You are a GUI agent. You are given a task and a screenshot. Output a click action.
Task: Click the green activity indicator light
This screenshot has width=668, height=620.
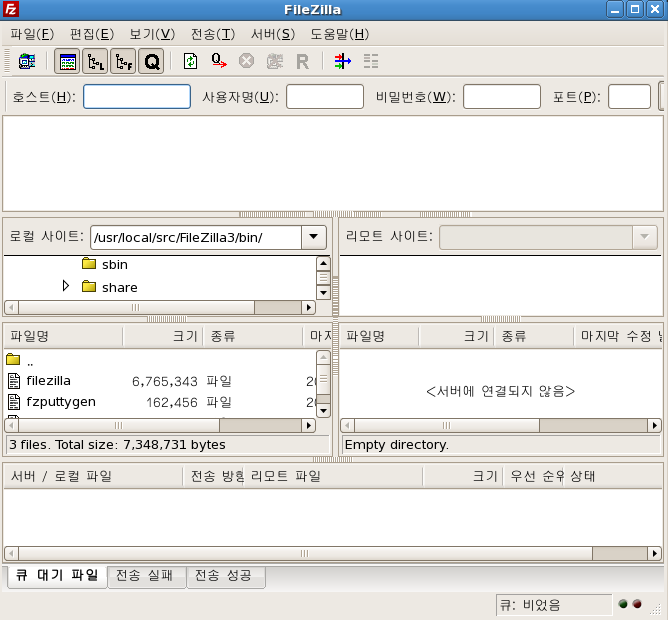pos(623,604)
